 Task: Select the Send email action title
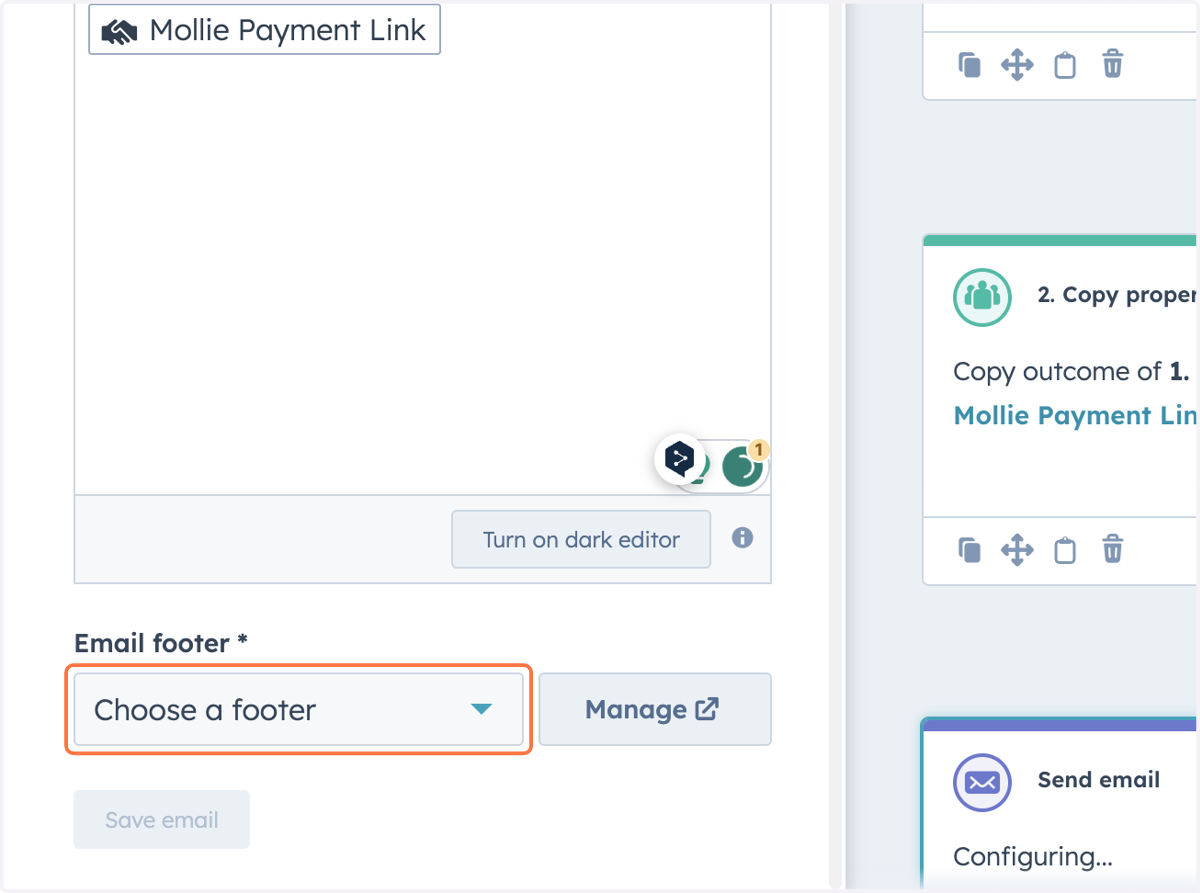coord(1099,780)
